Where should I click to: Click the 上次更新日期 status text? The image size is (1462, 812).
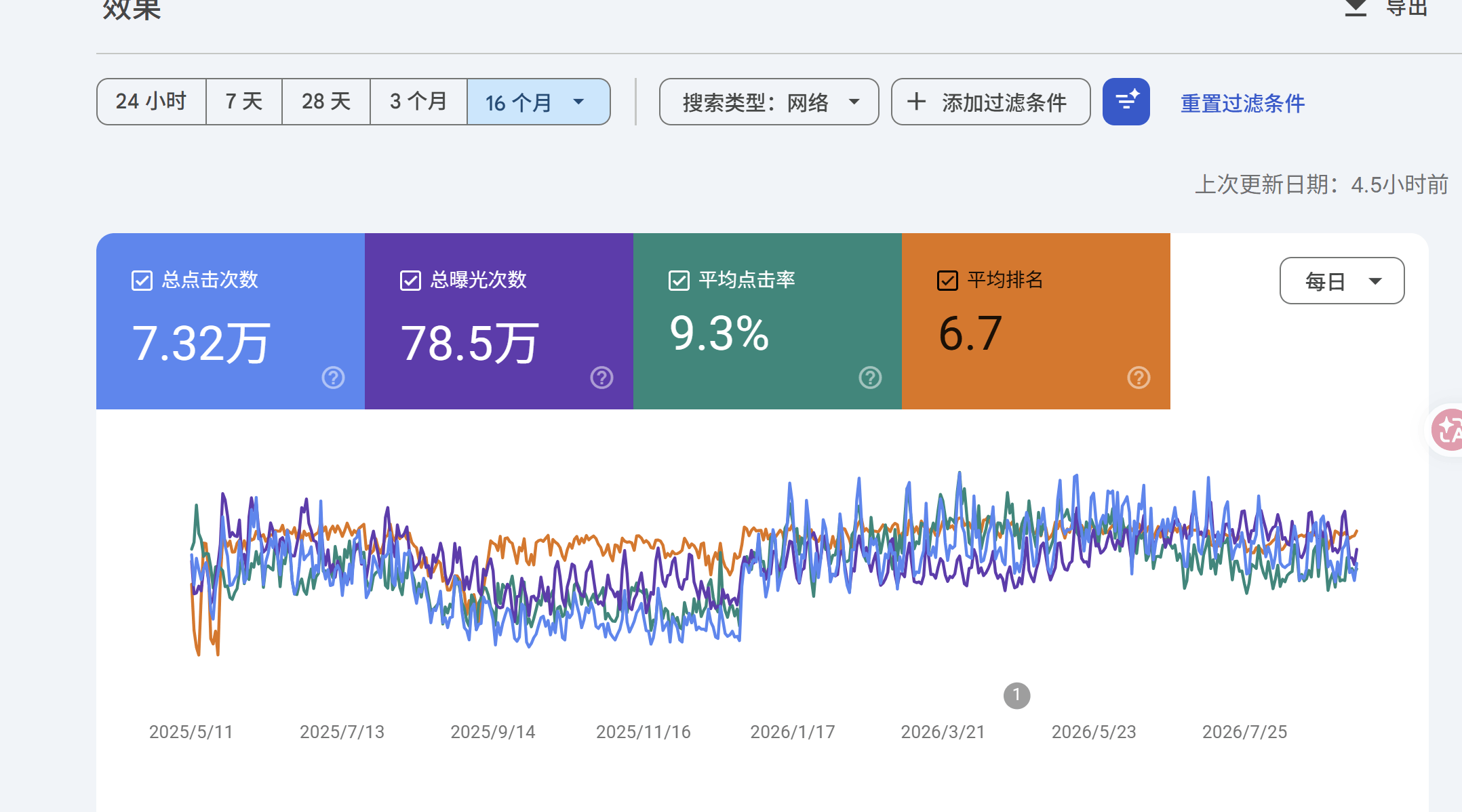click(1322, 184)
